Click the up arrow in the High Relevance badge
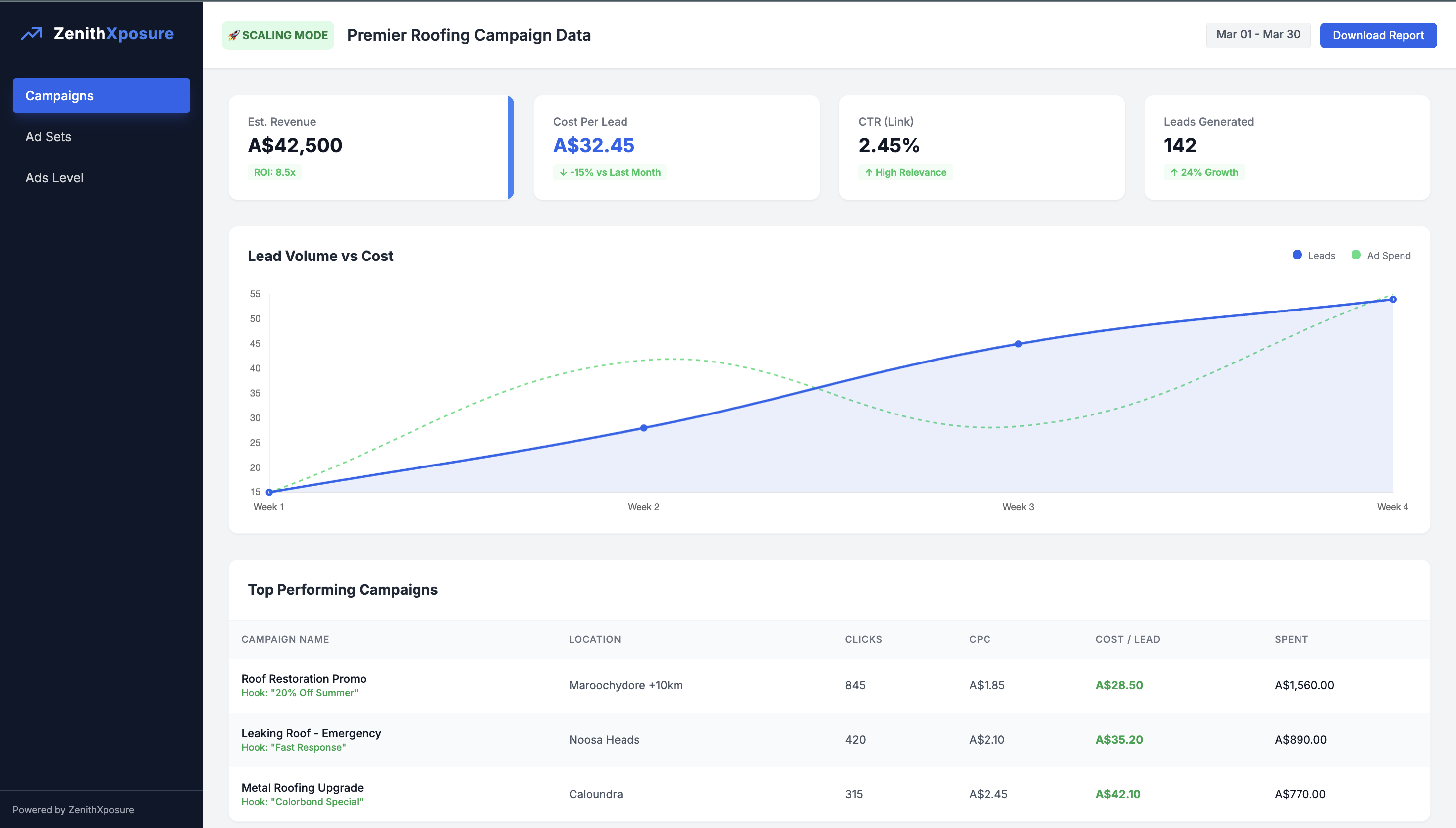 [x=868, y=172]
